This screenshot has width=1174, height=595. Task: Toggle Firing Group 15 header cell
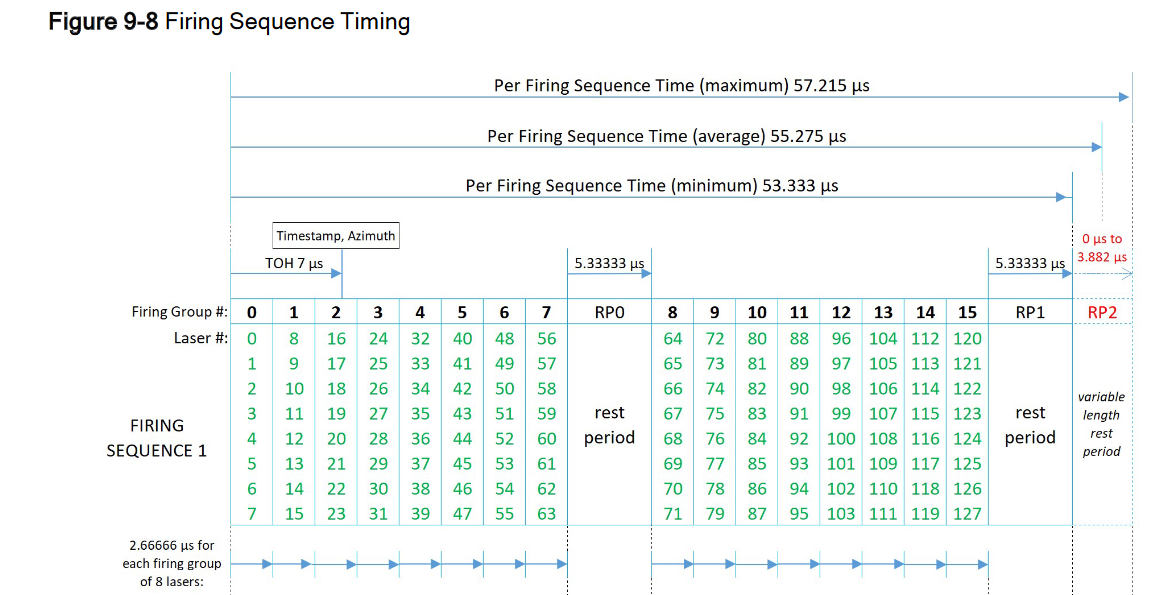967,311
